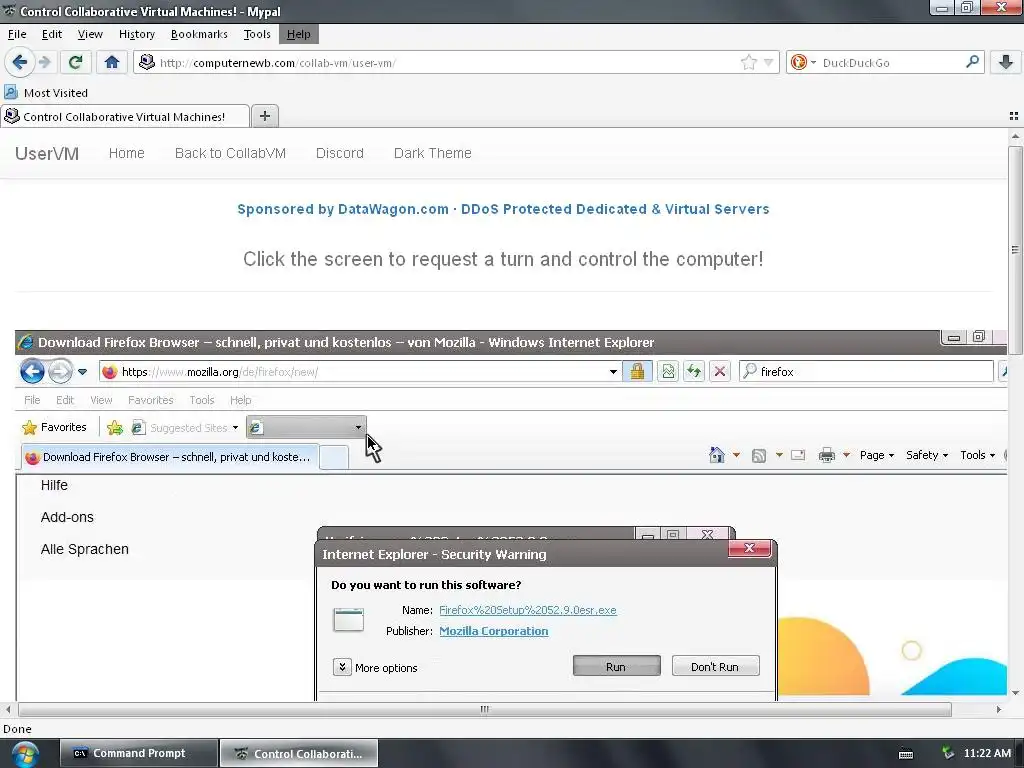Click the IE Print icon
1024x768 pixels.
[827, 455]
